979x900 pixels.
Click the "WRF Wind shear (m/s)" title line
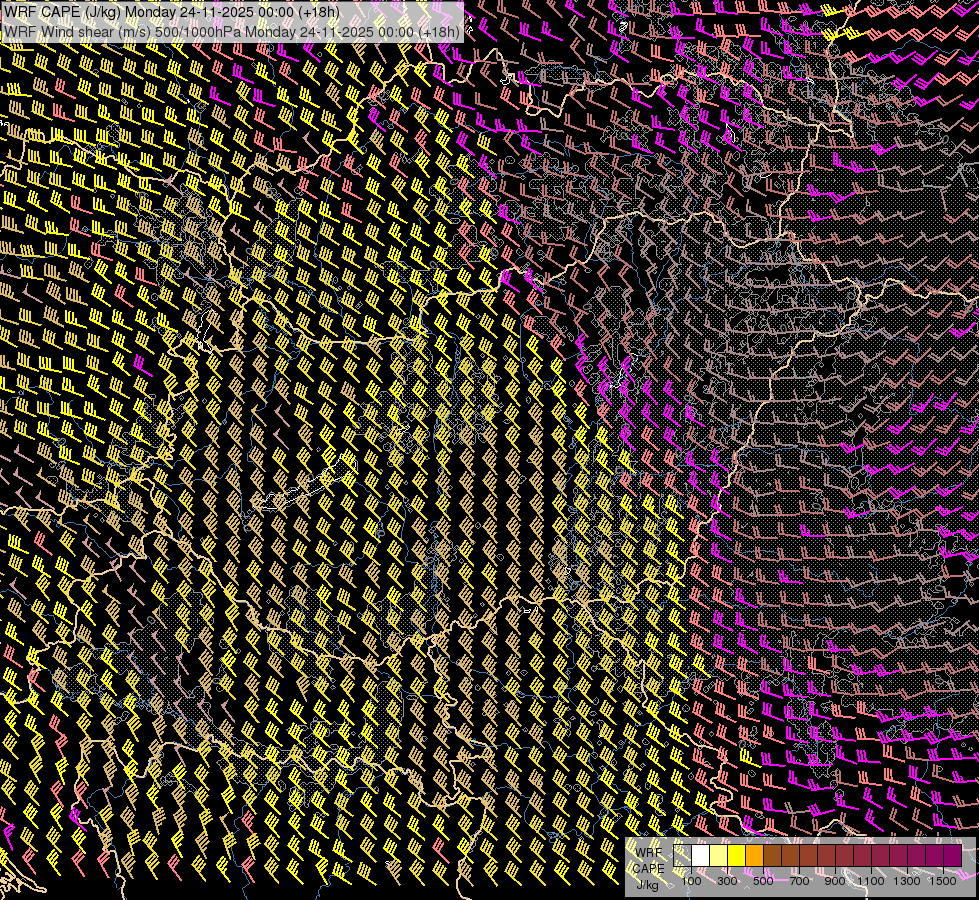point(232,31)
